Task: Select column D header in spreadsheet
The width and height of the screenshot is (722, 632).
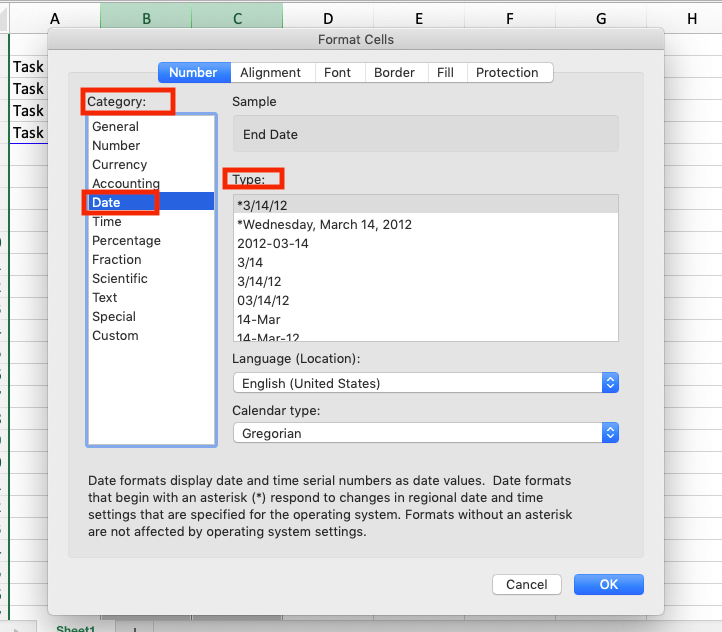Action: 328,17
